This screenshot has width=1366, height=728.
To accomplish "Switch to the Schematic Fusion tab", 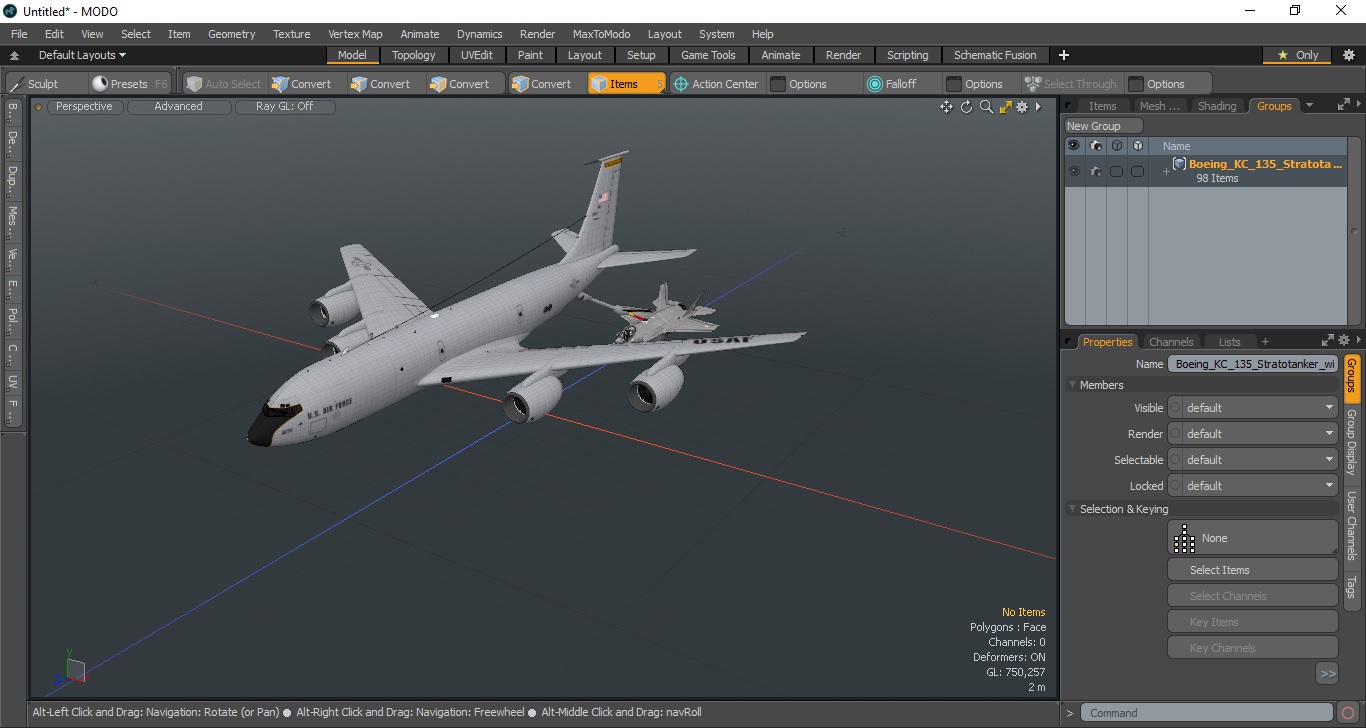I will click(x=994, y=55).
